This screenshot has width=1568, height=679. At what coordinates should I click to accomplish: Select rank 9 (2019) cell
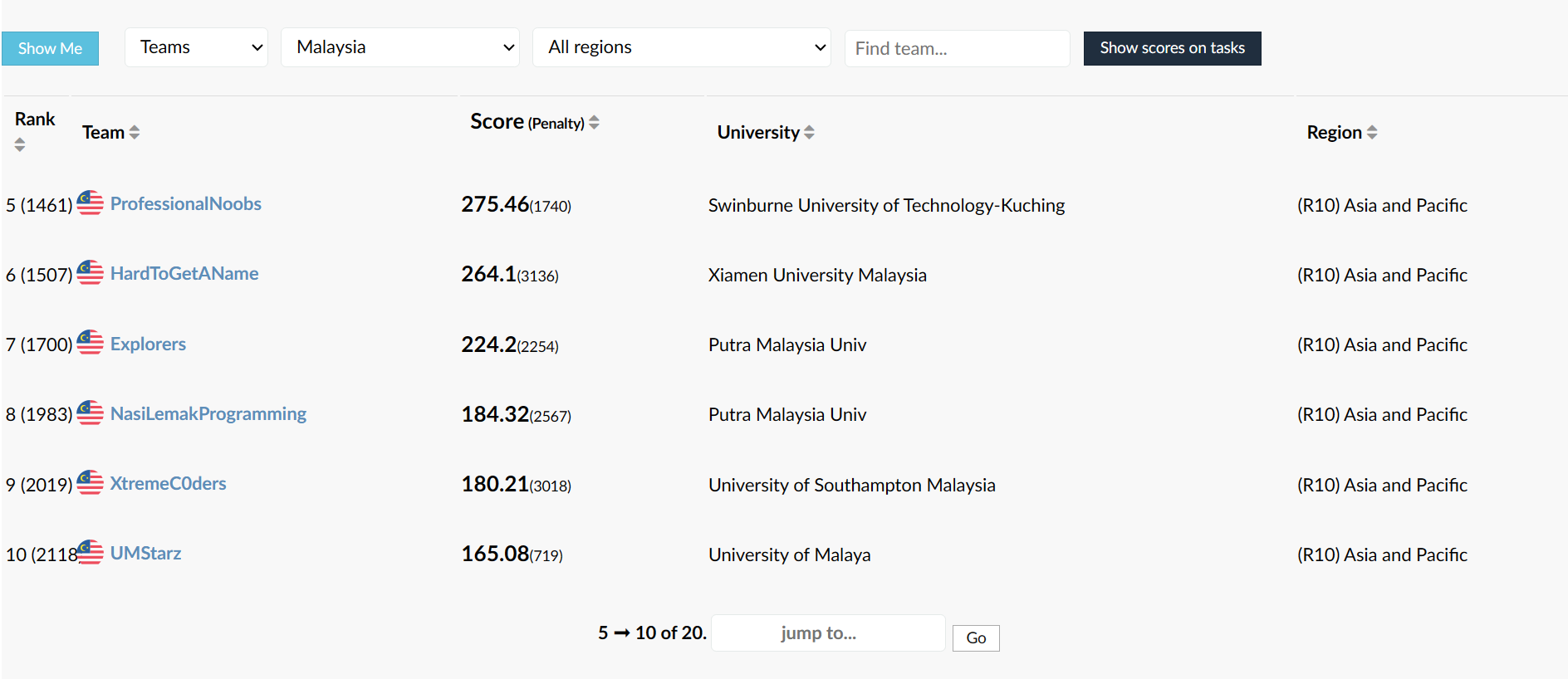[39, 485]
